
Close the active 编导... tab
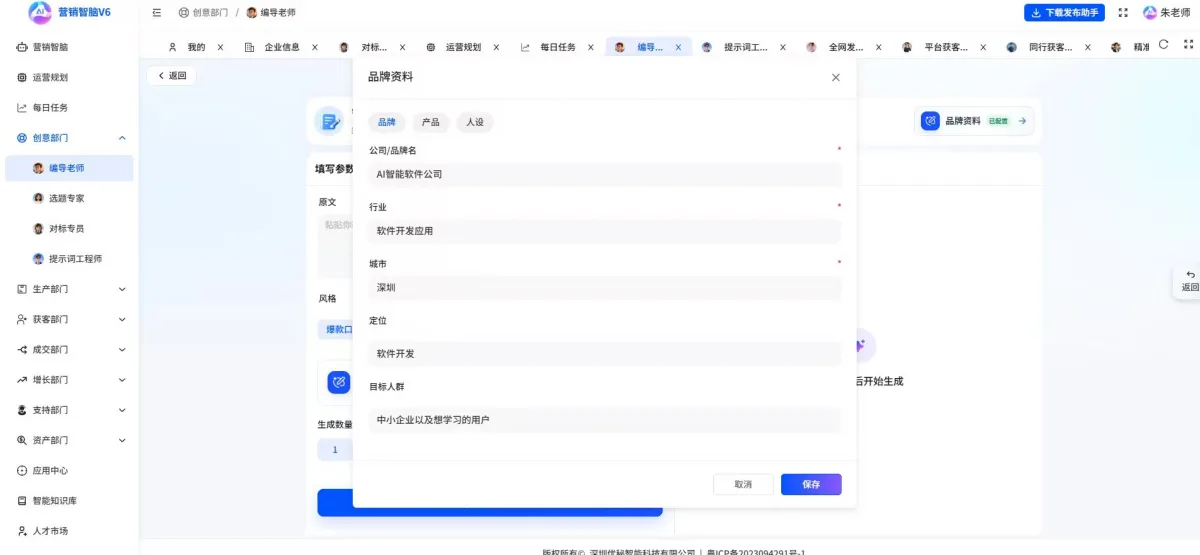pyautogui.click(x=678, y=47)
